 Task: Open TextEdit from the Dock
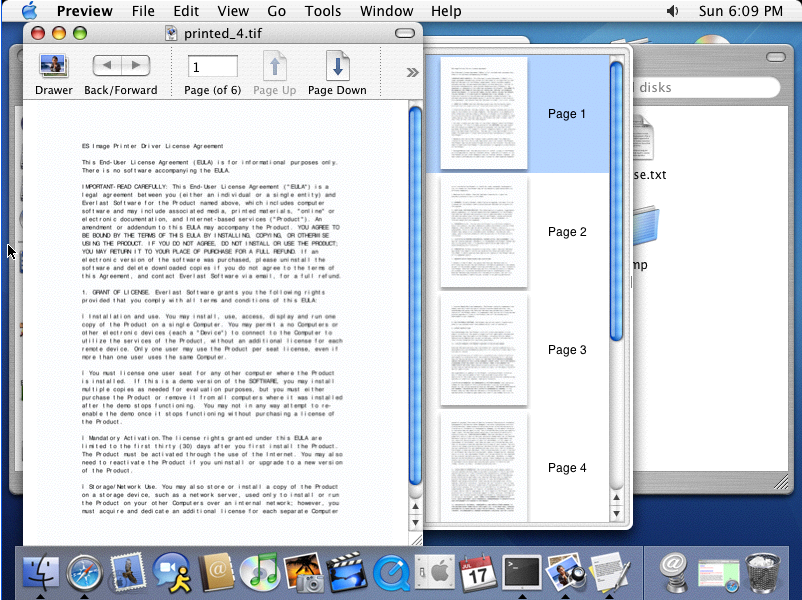(609, 572)
